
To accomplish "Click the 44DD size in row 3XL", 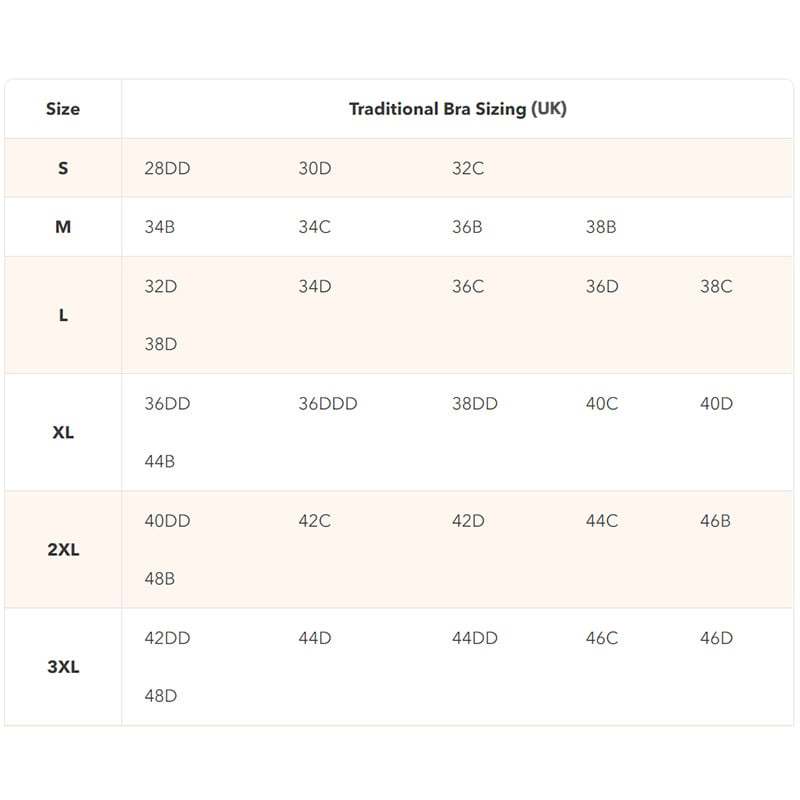I will pyautogui.click(x=474, y=638).
